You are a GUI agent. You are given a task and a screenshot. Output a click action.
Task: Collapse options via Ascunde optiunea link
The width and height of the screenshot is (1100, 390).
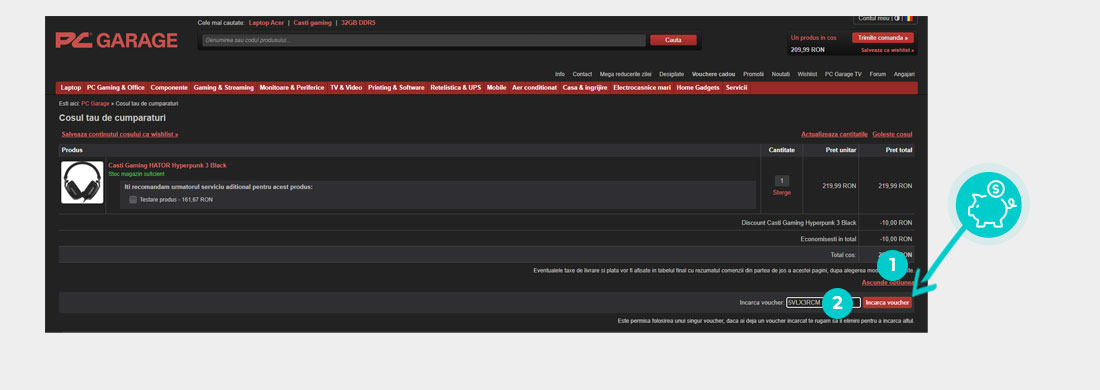click(887, 282)
